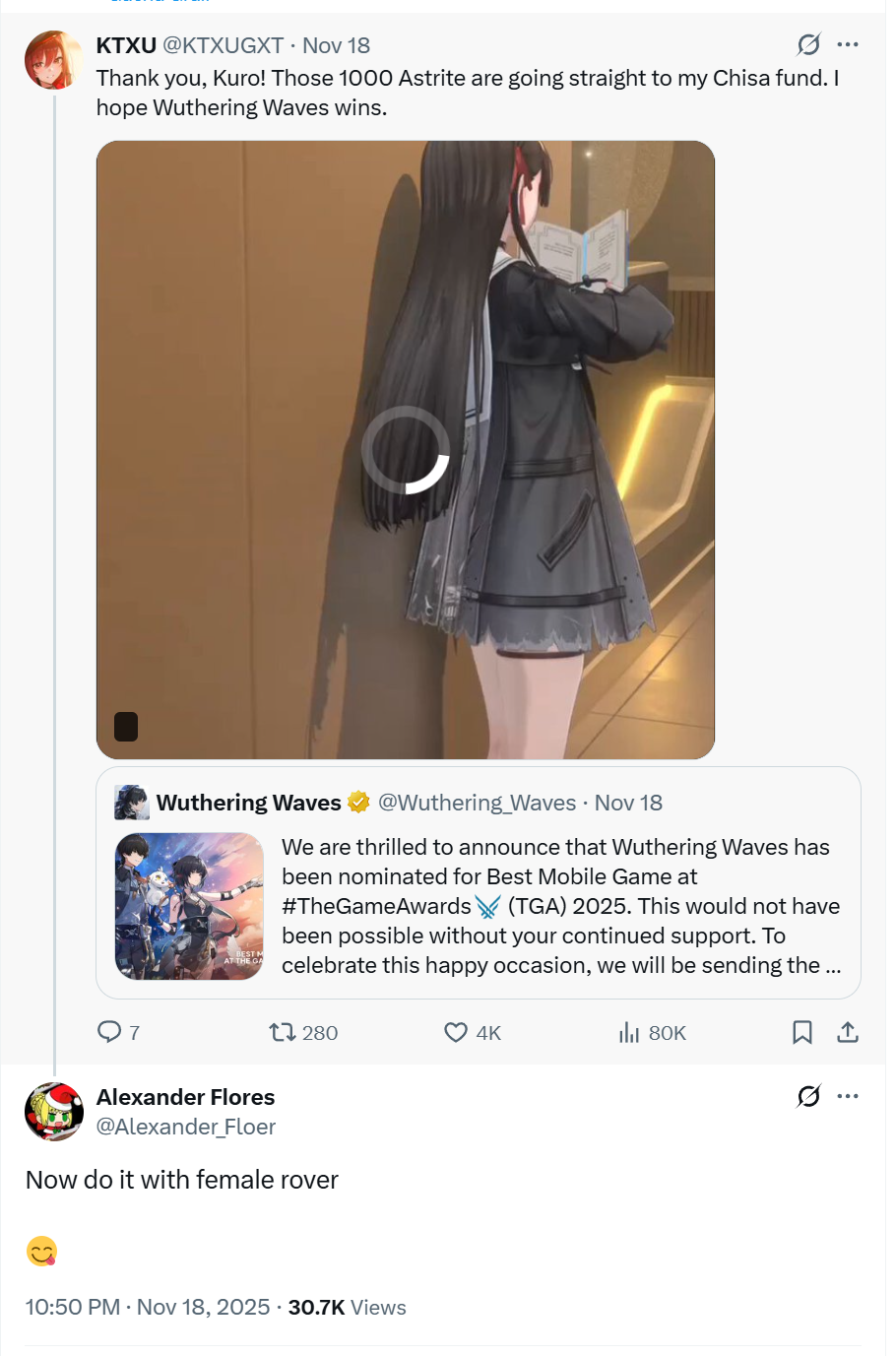The height and width of the screenshot is (1356, 896).
Task: Like the KTXU post with 4K likes
Action: click(x=456, y=1032)
